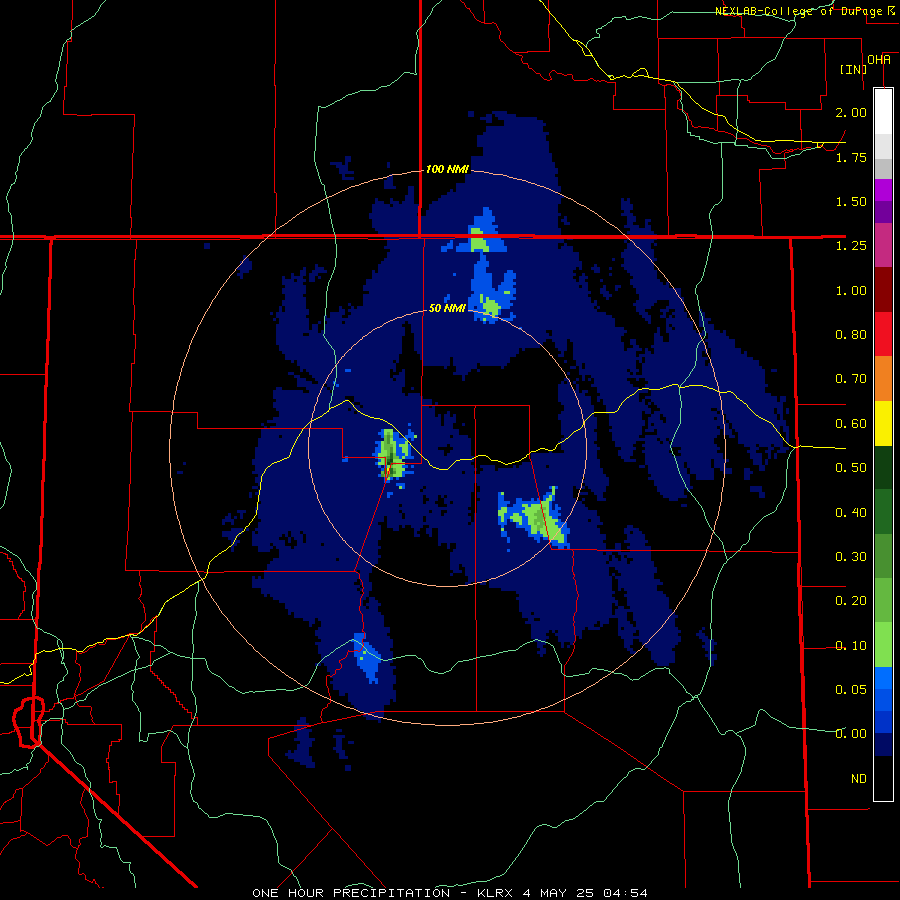Select the 0.05 legend value
This screenshot has height=900, width=900.
point(851,689)
